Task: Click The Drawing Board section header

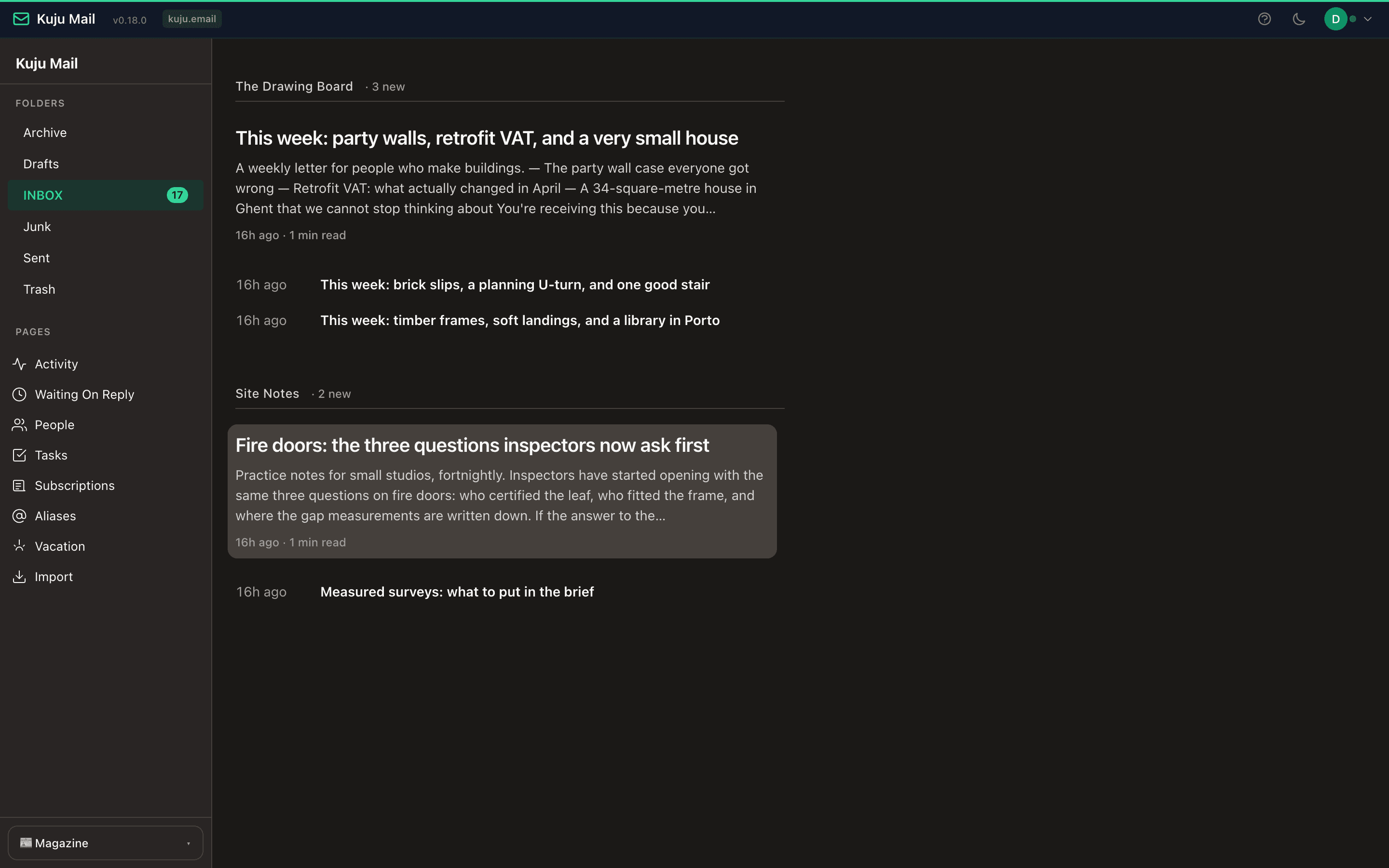Action: click(x=294, y=87)
